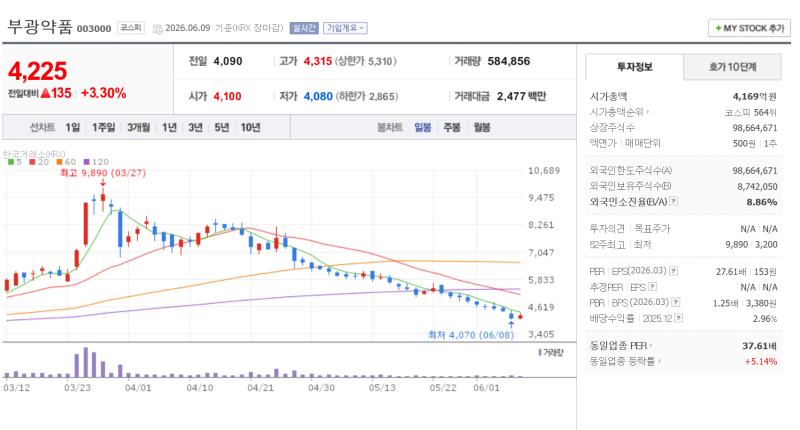Screen dimensions: 800x430
Task: Click the purple 거래량 legend marker
Action: coord(540,352)
